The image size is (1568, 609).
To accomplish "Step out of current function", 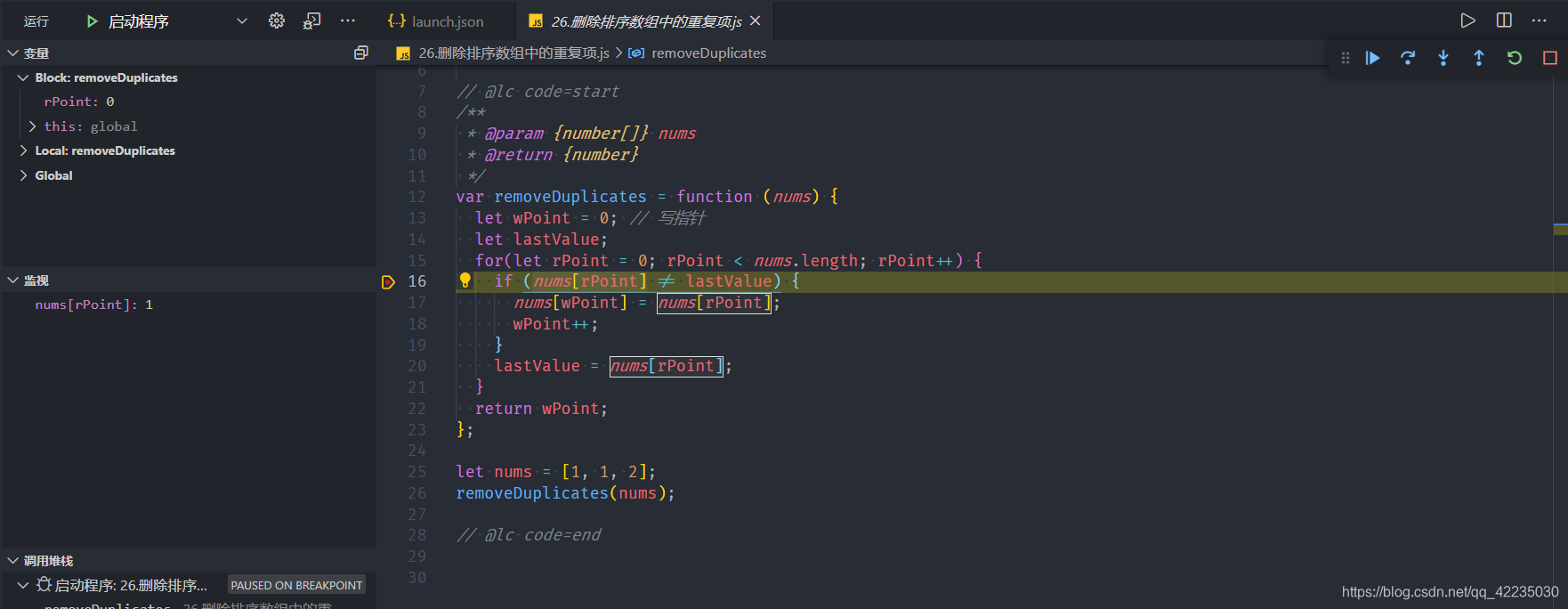I will click(1479, 58).
